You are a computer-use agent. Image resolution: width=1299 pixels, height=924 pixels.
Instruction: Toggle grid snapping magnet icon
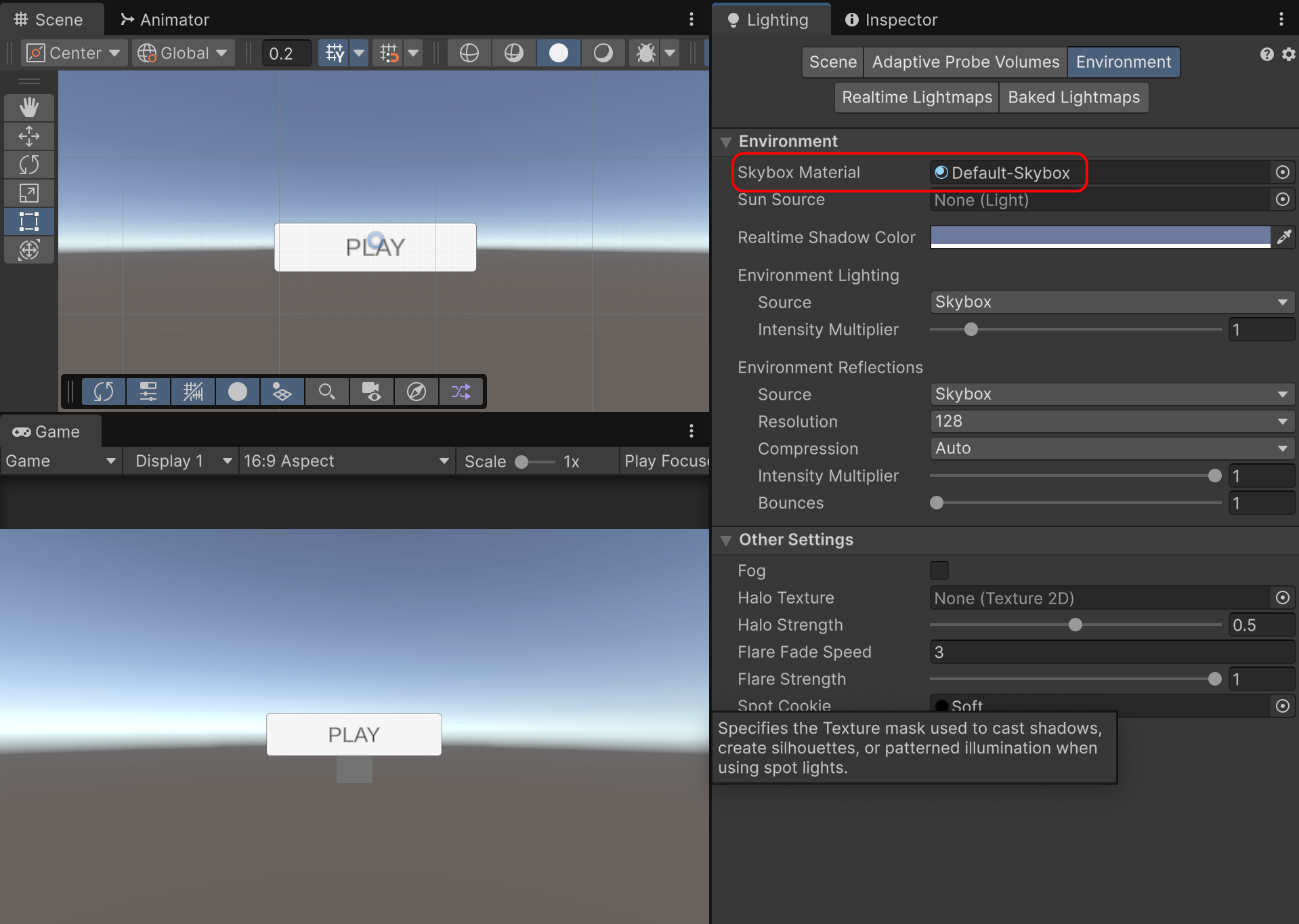point(389,53)
